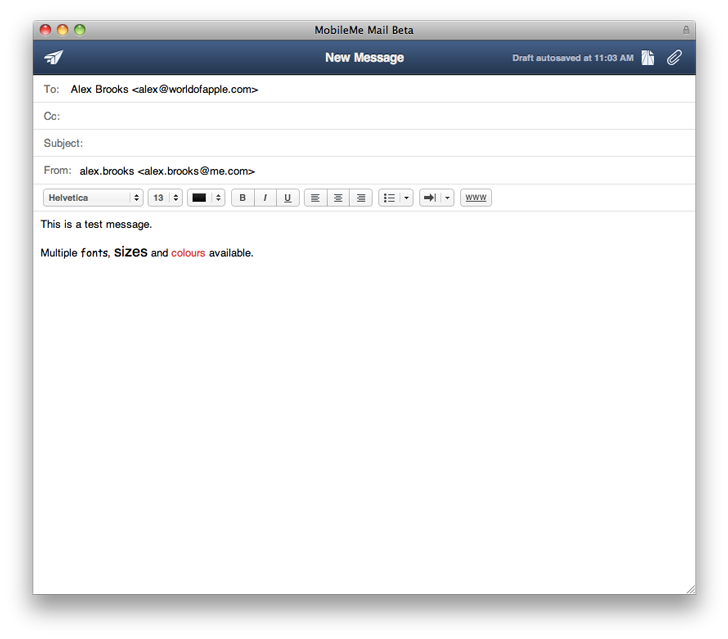Click the red word 'colours'

pyautogui.click(x=188, y=253)
